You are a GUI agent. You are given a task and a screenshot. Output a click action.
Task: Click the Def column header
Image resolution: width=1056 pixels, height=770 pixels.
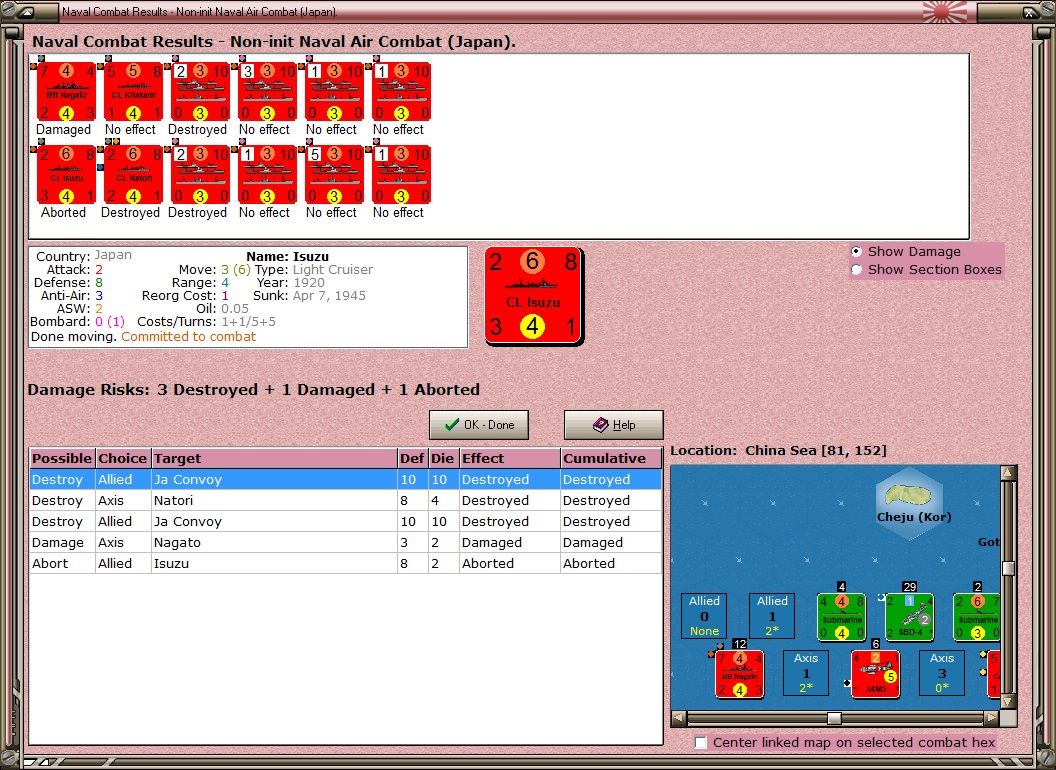tap(412, 458)
